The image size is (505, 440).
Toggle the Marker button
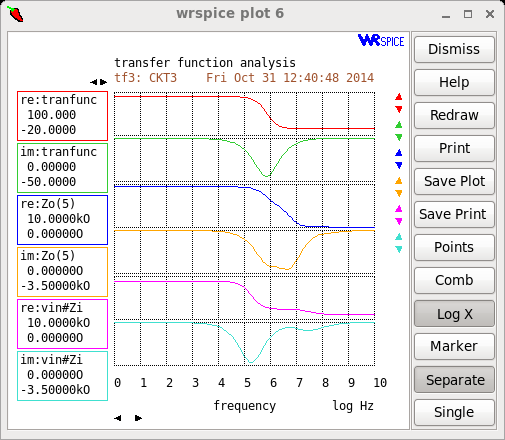coord(454,347)
